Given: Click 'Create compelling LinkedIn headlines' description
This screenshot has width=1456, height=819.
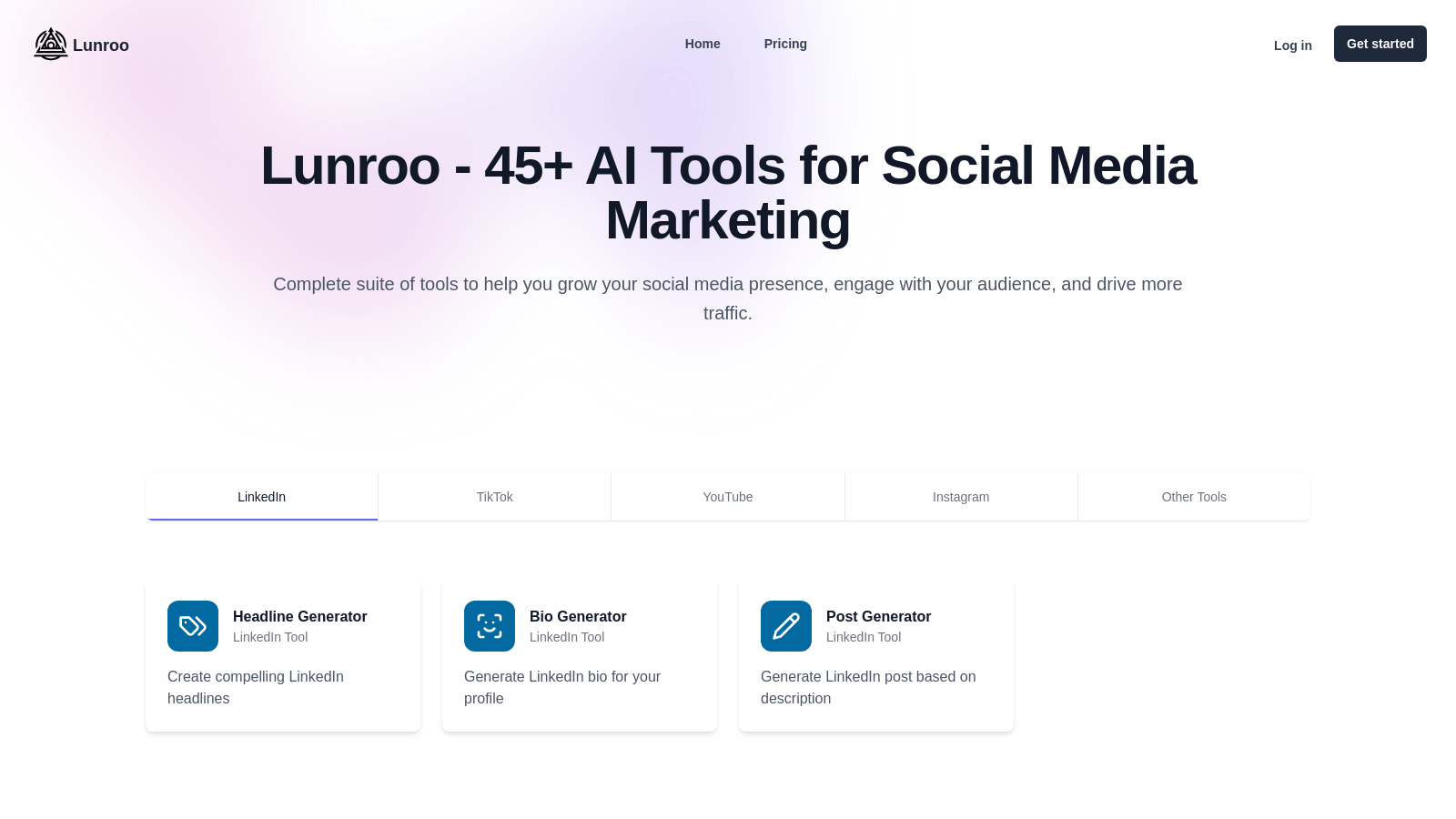Looking at the screenshot, I should [x=256, y=687].
